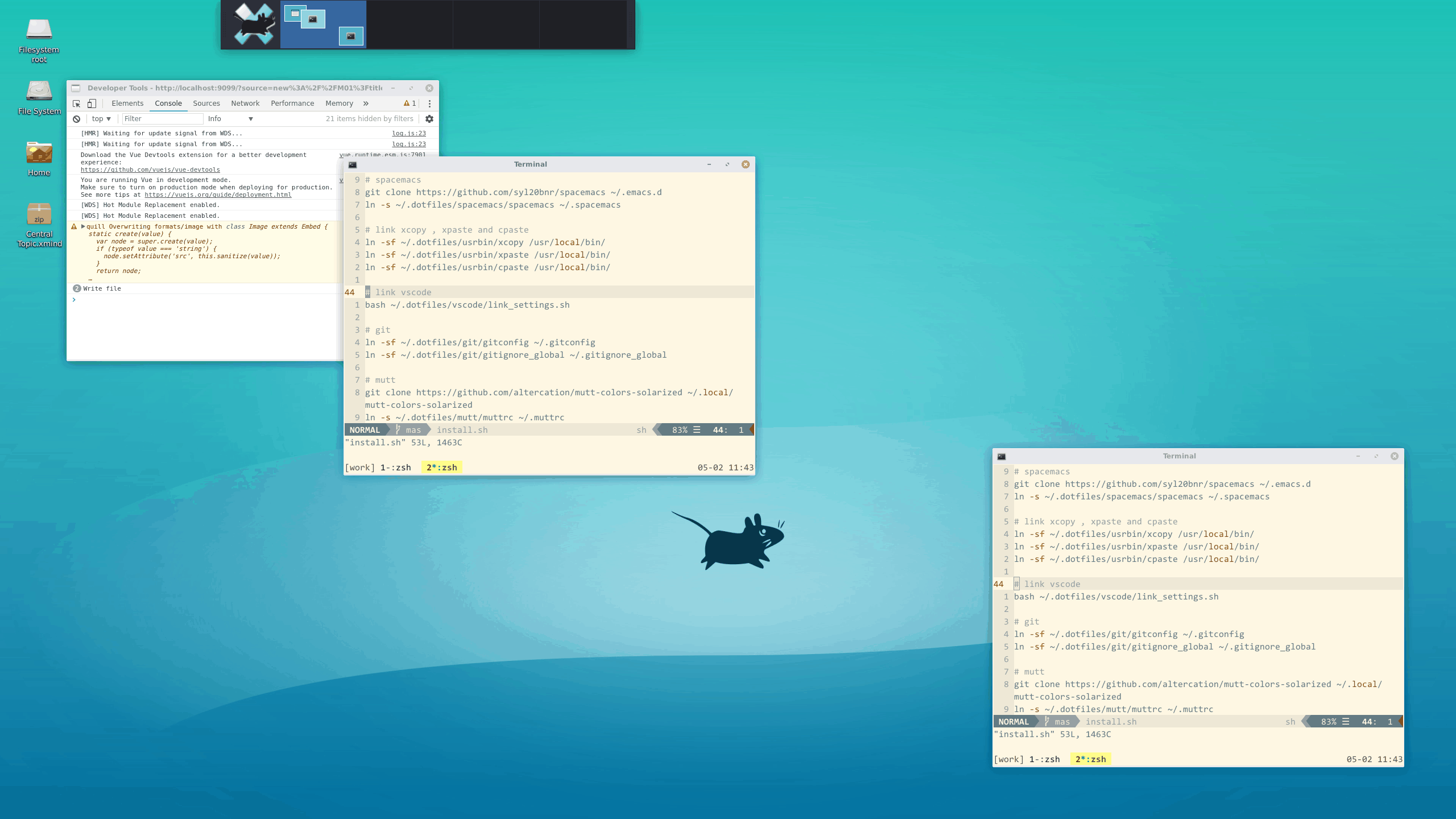Open the Memory tab
This screenshot has width=1456, height=819.
coord(340,104)
